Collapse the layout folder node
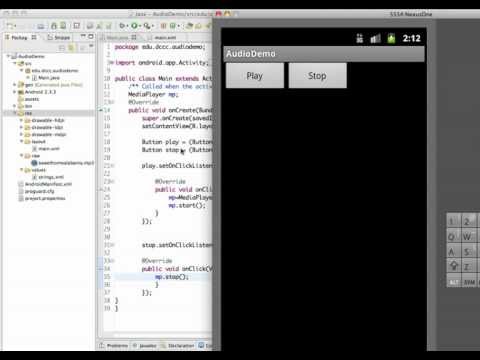Image resolution: width=480 pixels, height=360 pixels. 21,141
